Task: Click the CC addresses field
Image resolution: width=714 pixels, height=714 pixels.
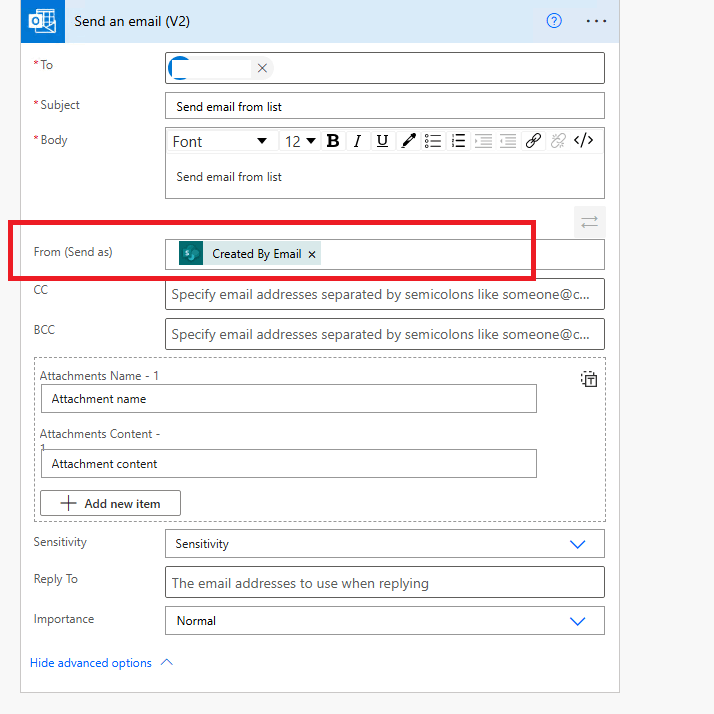Action: (385, 294)
